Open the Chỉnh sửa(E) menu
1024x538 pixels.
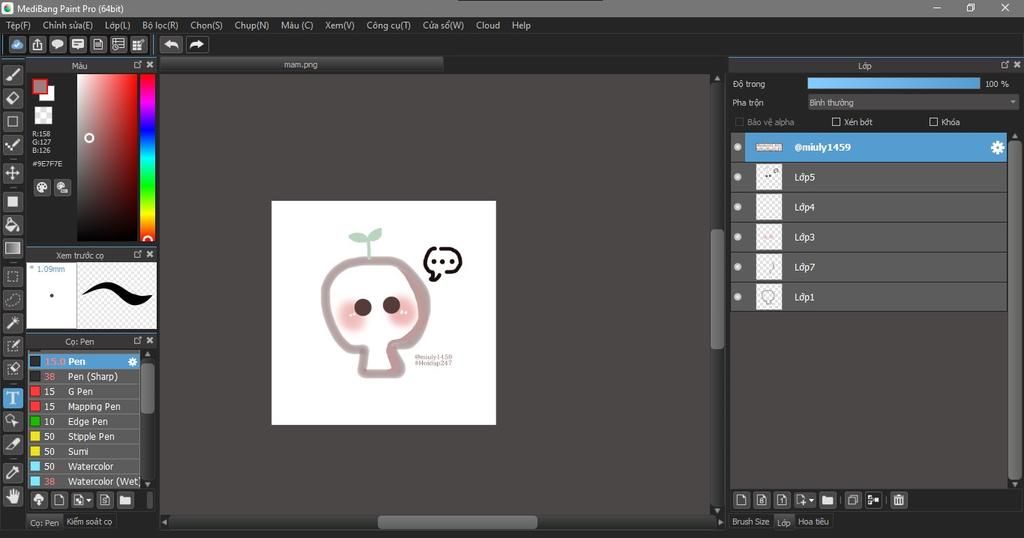[67, 25]
